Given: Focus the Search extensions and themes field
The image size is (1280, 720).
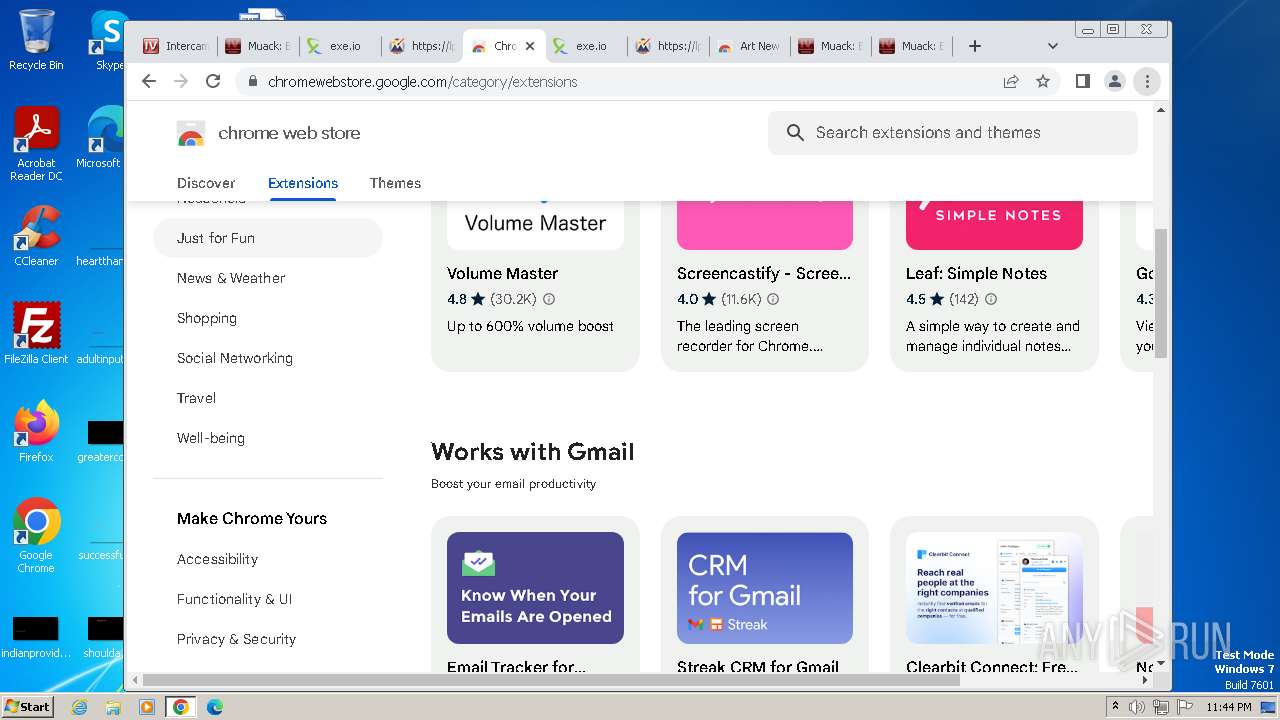Looking at the screenshot, I should click(x=952, y=132).
